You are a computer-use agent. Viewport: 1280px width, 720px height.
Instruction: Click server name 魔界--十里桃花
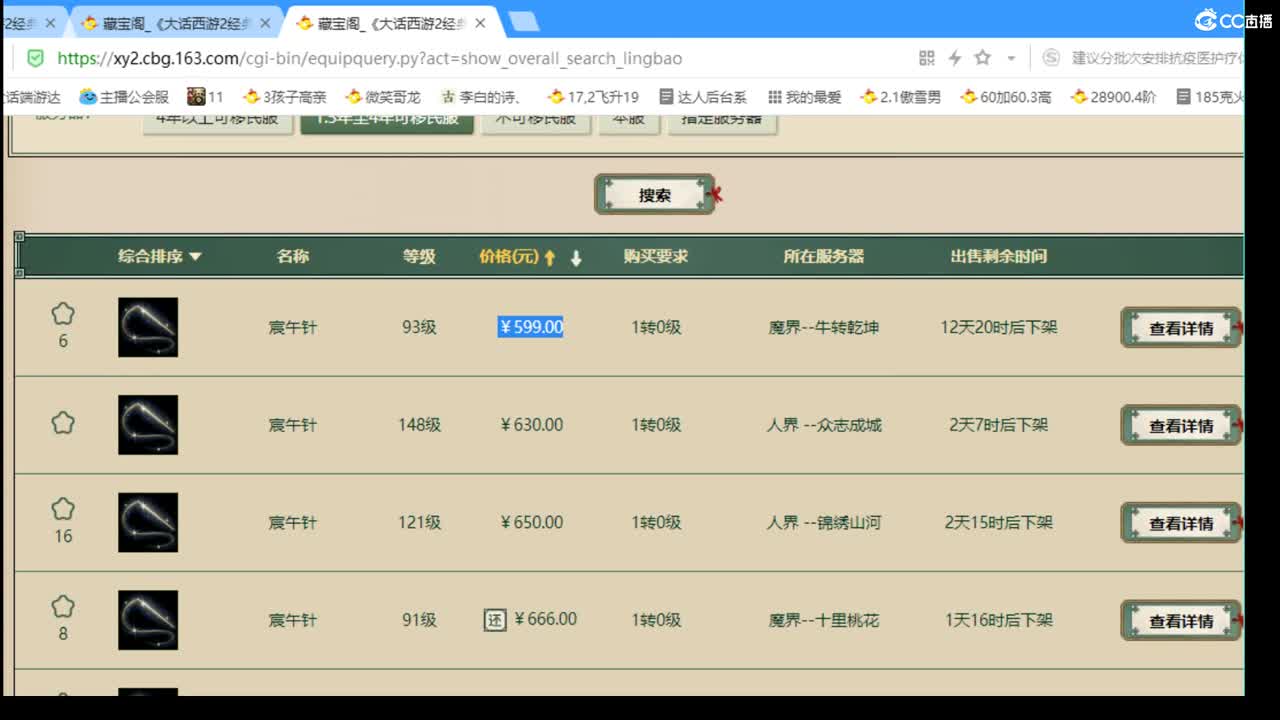coord(823,620)
